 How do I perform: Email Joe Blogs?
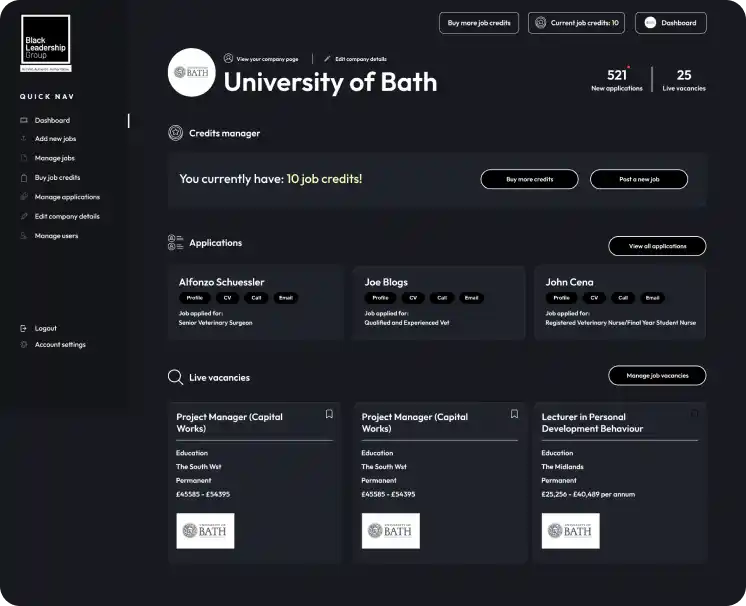[x=471, y=298]
